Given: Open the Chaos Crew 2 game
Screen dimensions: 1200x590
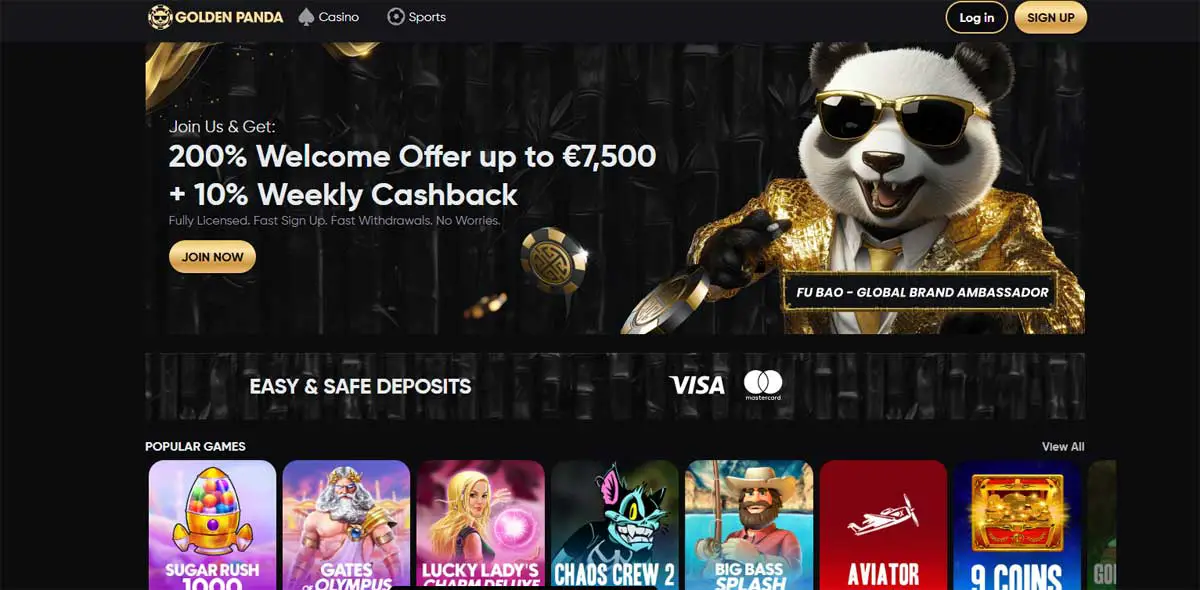Looking at the screenshot, I should click(614, 525).
